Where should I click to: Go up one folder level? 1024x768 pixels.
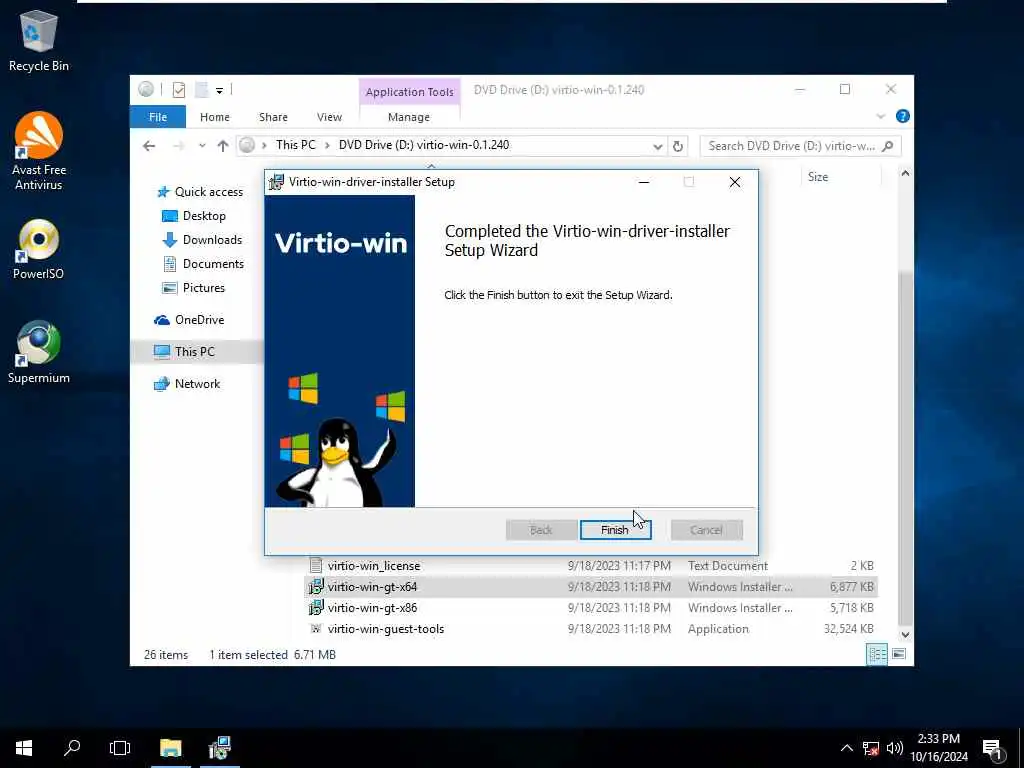click(x=223, y=146)
